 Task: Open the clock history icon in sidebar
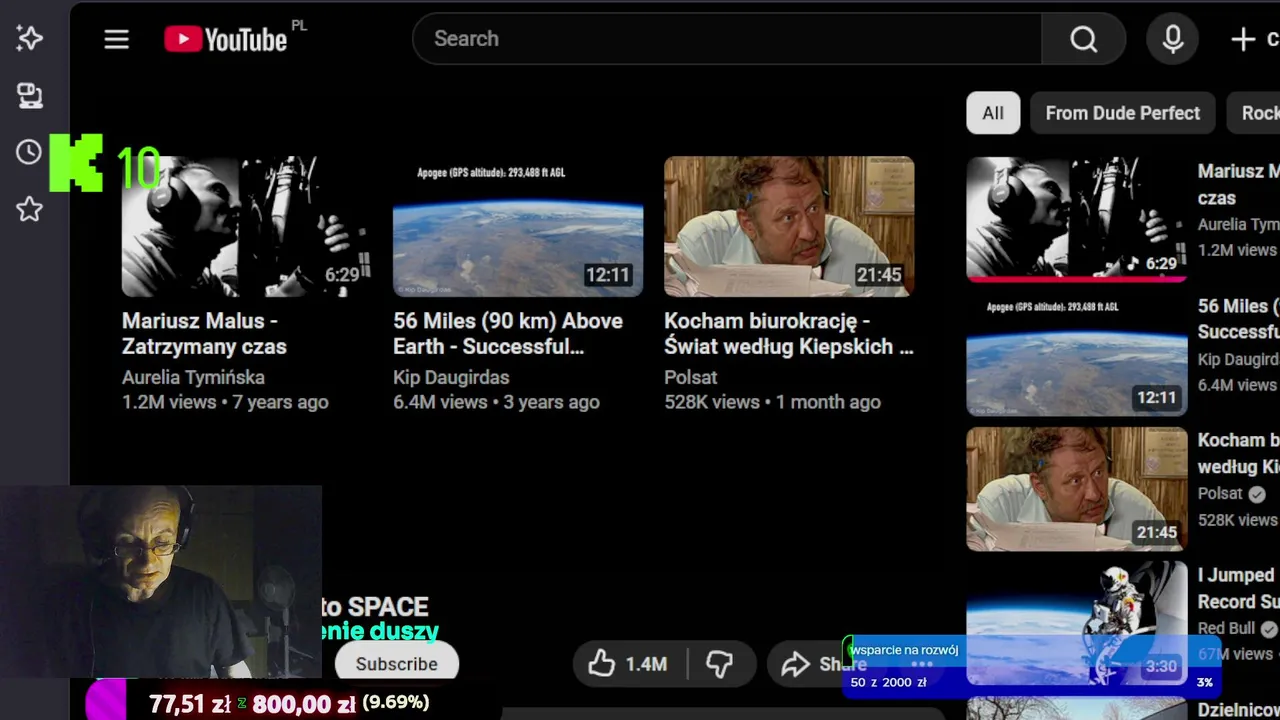point(29,152)
